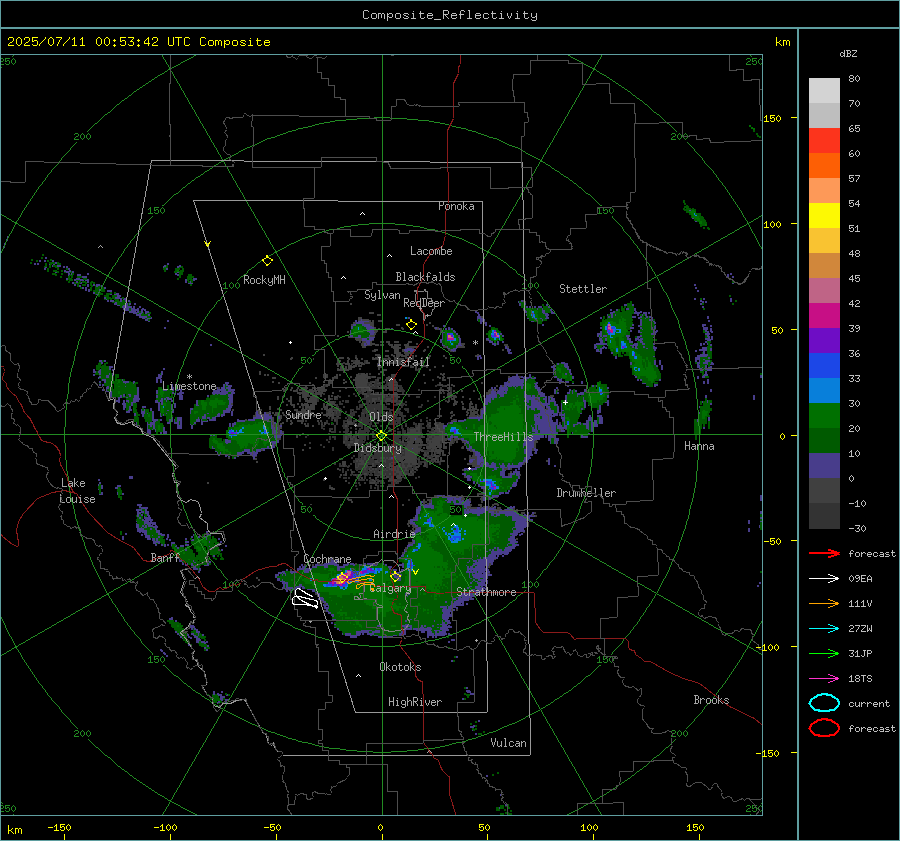This screenshot has height=841, width=900.
Task: Click the Olds city label
Action: [381, 417]
